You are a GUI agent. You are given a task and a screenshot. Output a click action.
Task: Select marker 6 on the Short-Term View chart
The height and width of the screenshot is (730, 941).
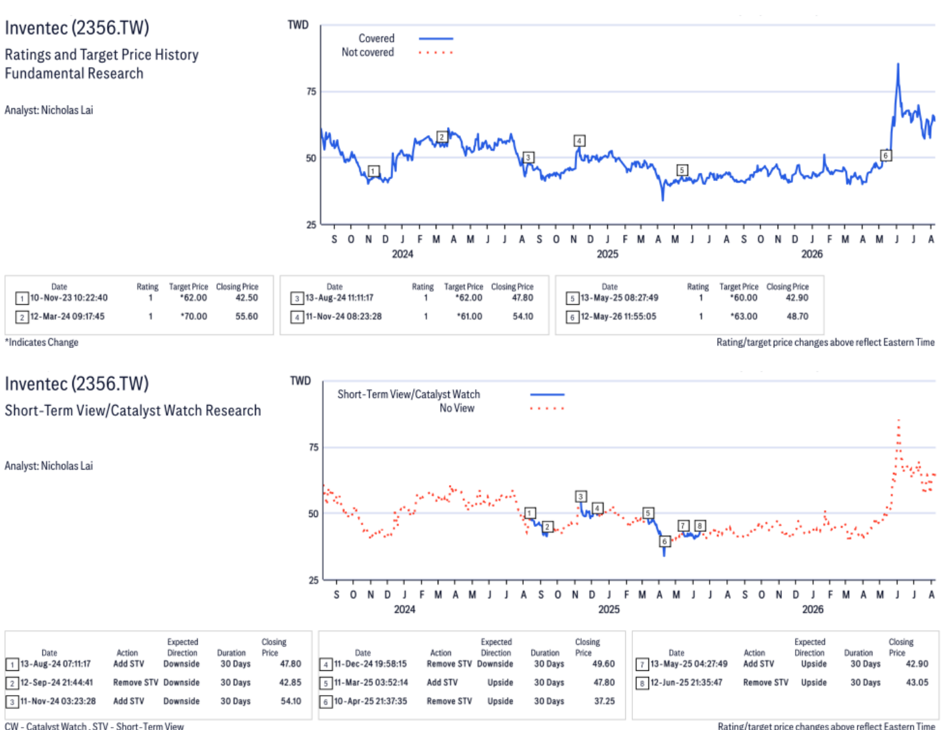tap(664, 541)
